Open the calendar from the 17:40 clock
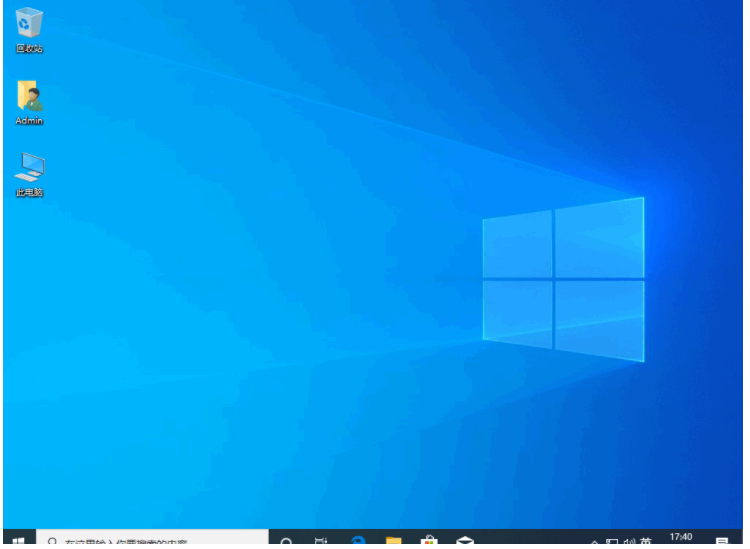Image resolution: width=750 pixels, height=549 pixels. pos(681,539)
